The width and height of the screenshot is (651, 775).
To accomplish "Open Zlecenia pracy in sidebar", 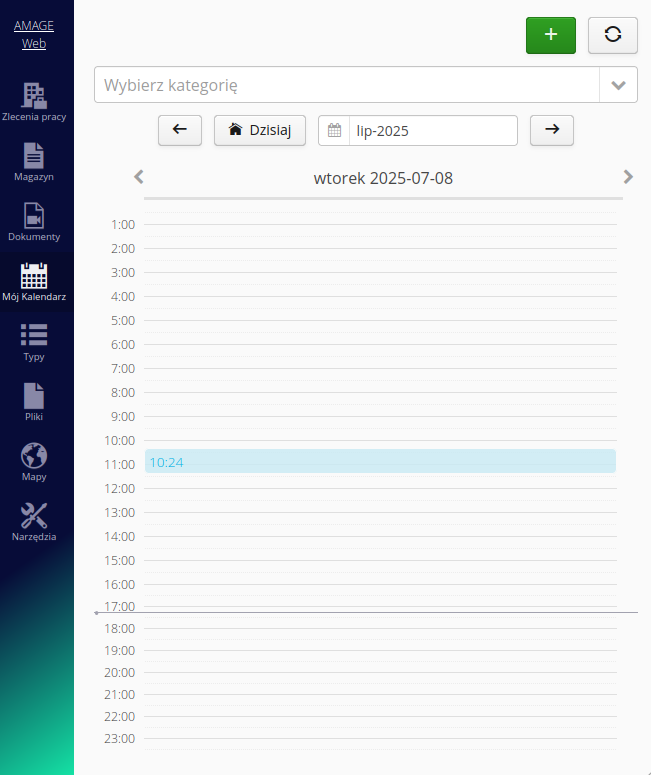I will point(34,102).
